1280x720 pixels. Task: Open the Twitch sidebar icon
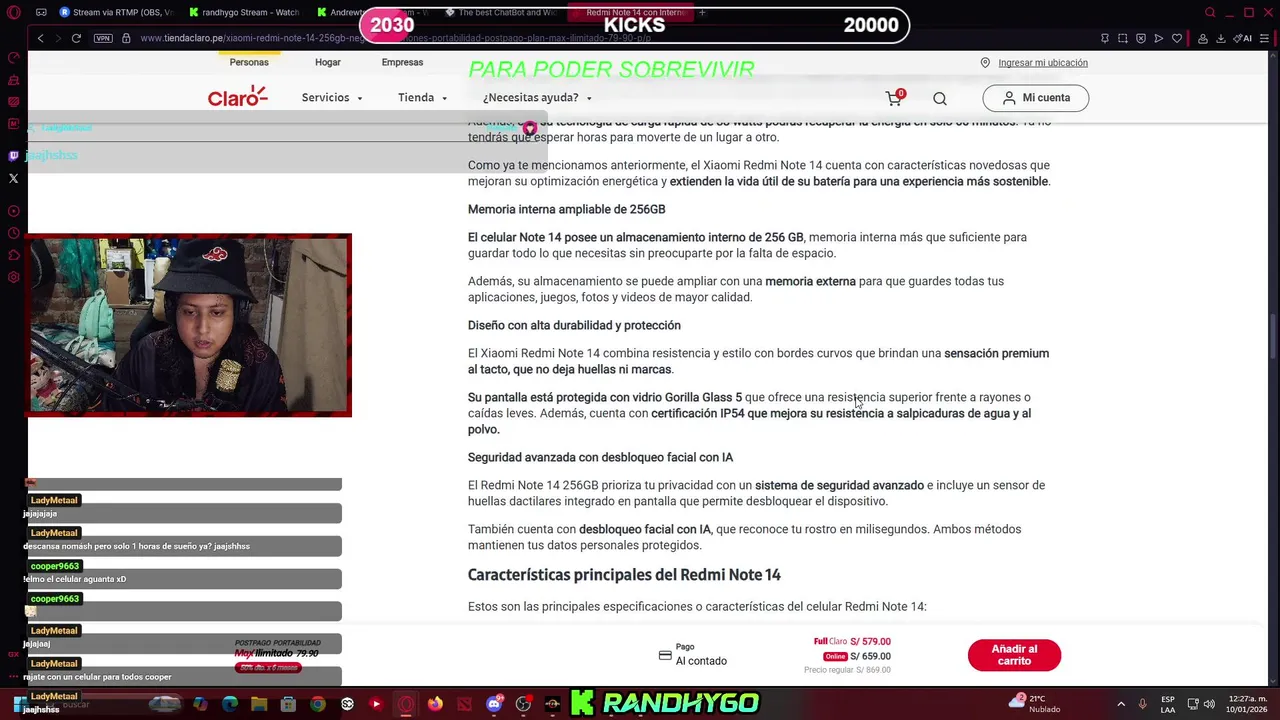click(x=13, y=156)
